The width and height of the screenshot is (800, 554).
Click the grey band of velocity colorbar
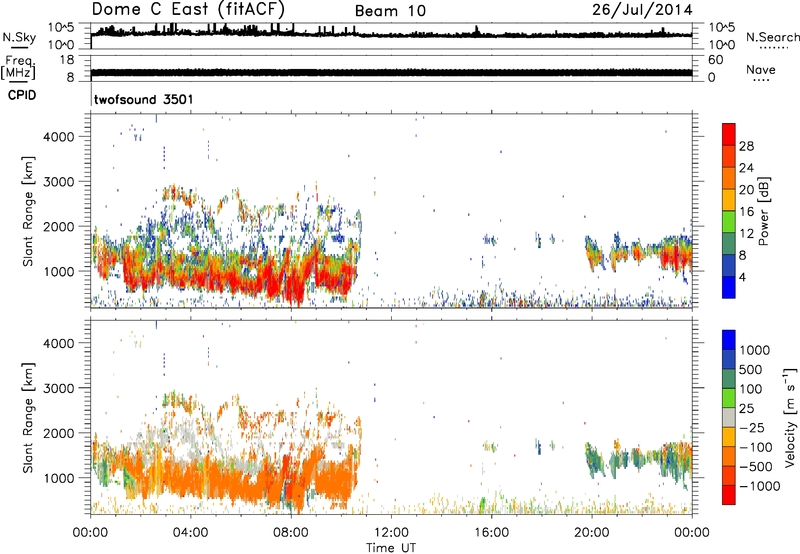pyautogui.click(x=729, y=417)
